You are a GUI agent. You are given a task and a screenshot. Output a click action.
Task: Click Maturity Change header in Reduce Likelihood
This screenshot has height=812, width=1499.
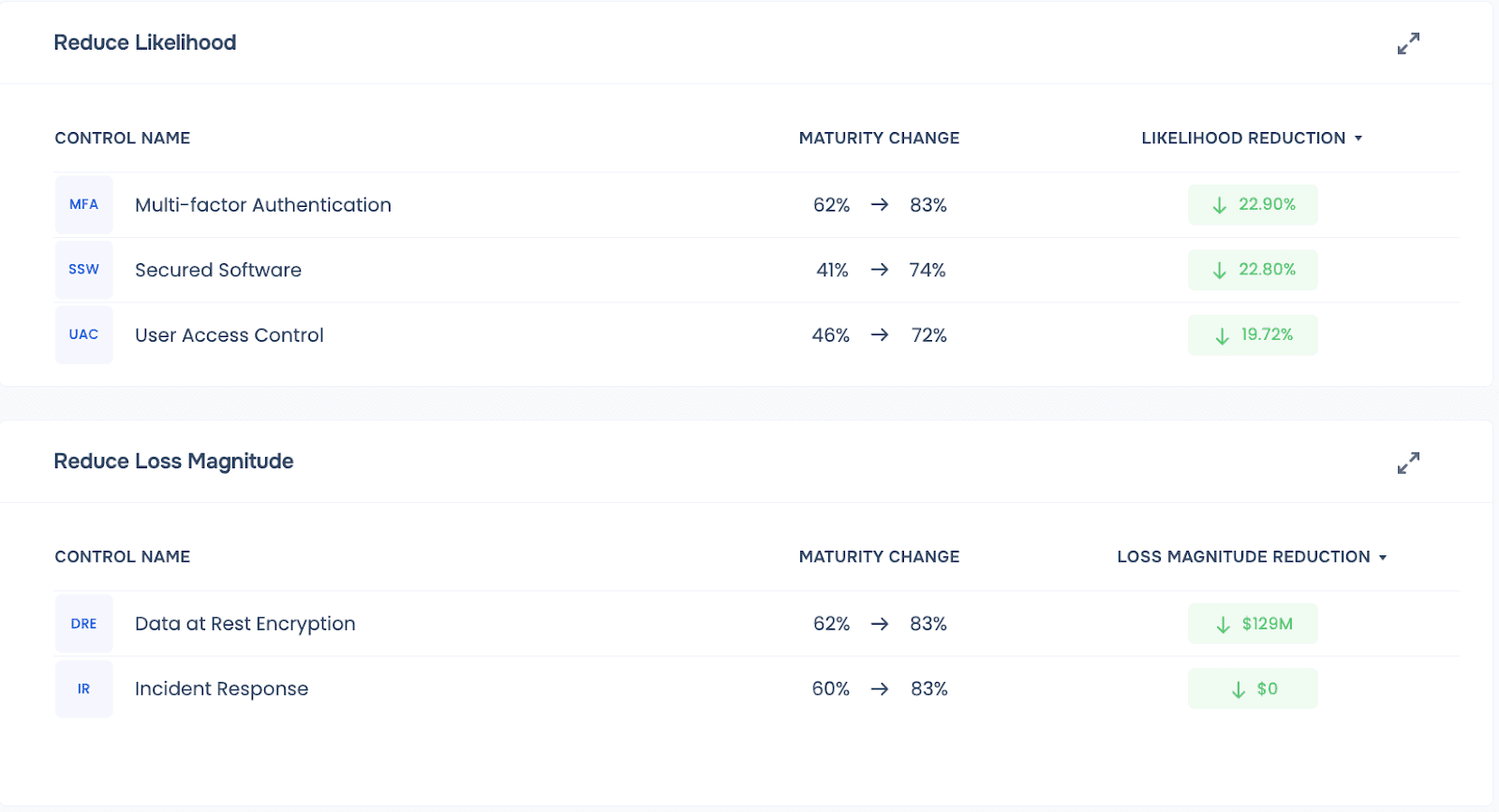click(879, 139)
